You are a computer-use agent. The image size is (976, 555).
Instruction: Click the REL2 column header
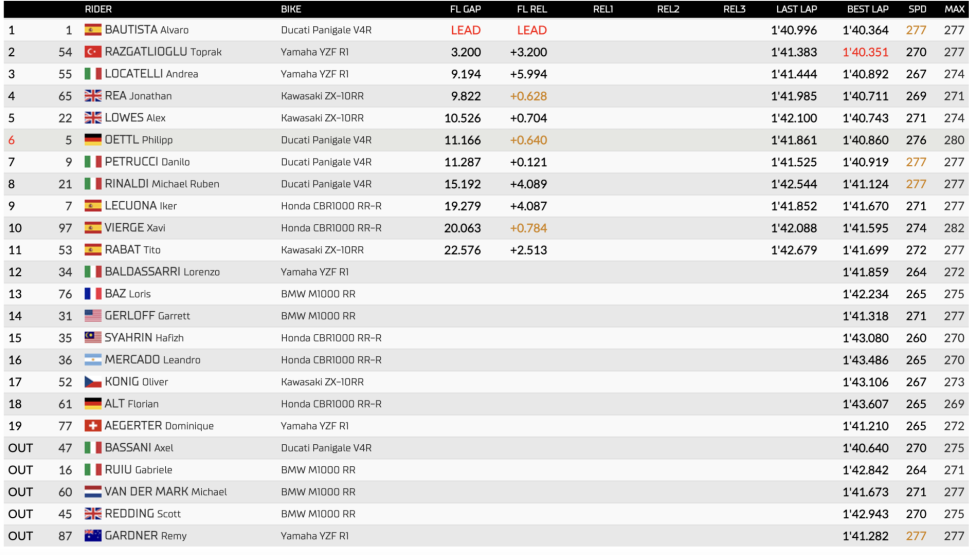tap(669, 9)
